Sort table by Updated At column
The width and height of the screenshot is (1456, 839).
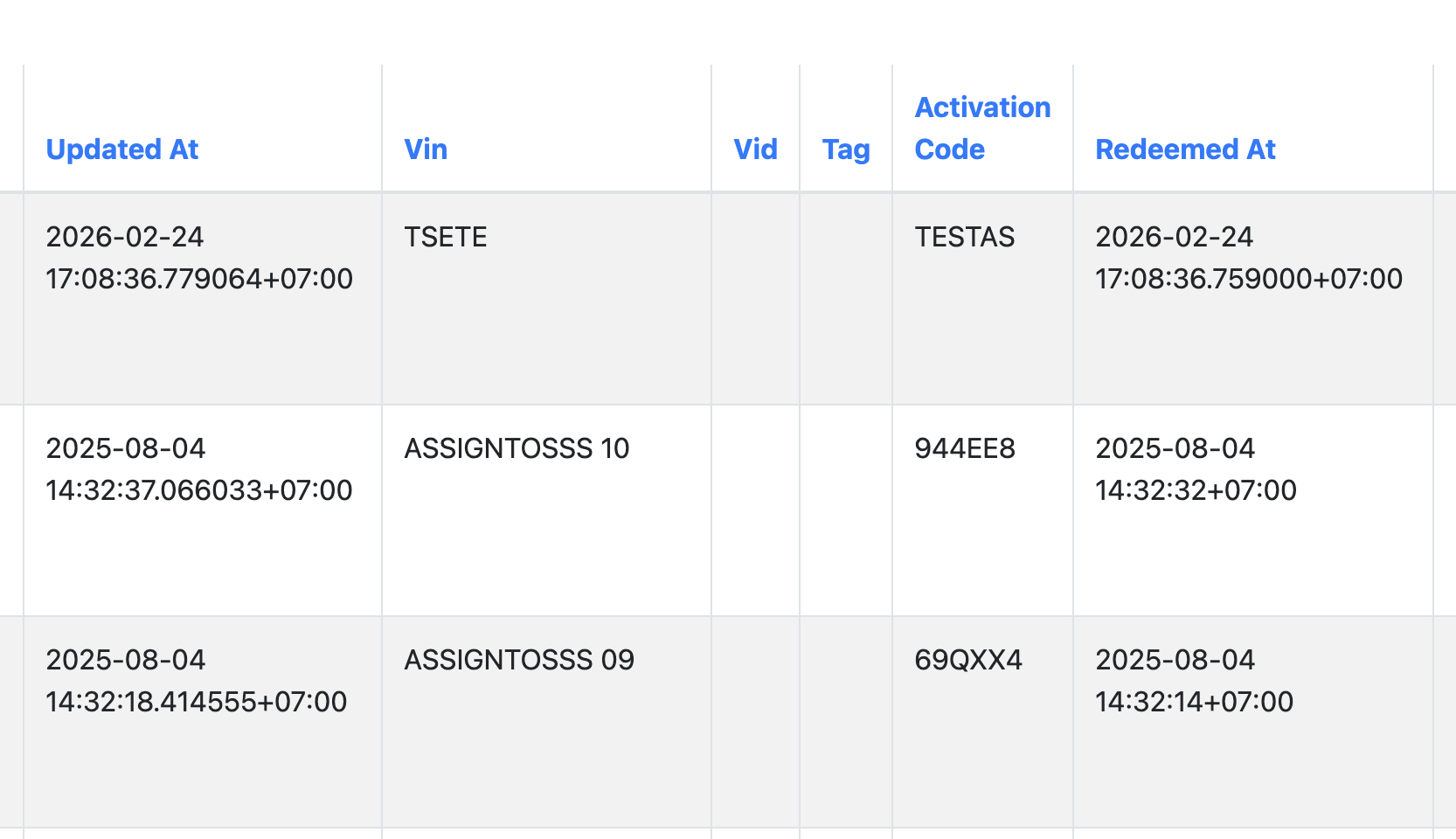tap(122, 149)
